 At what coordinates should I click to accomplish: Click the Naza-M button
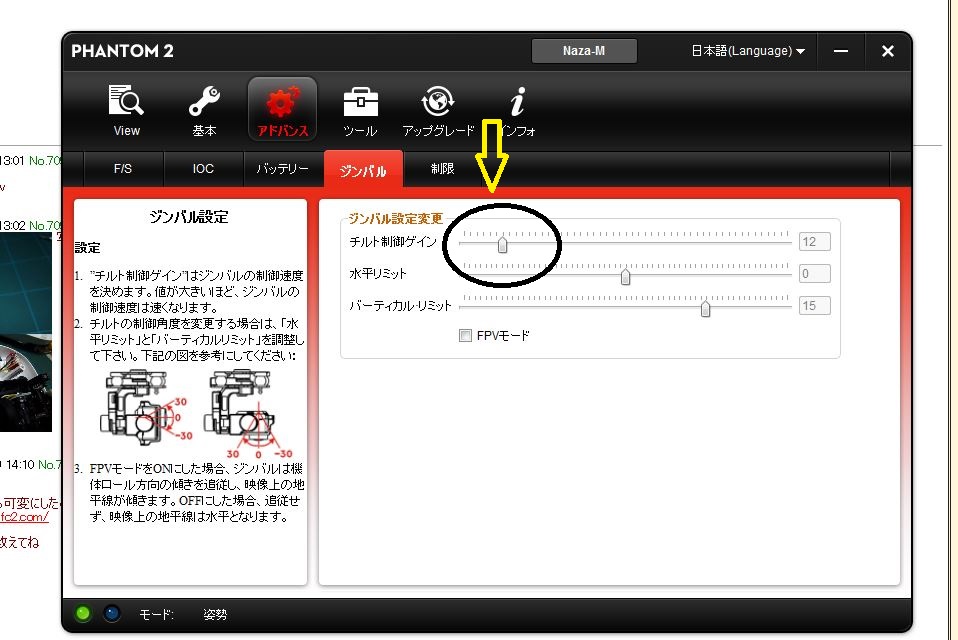coord(584,51)
